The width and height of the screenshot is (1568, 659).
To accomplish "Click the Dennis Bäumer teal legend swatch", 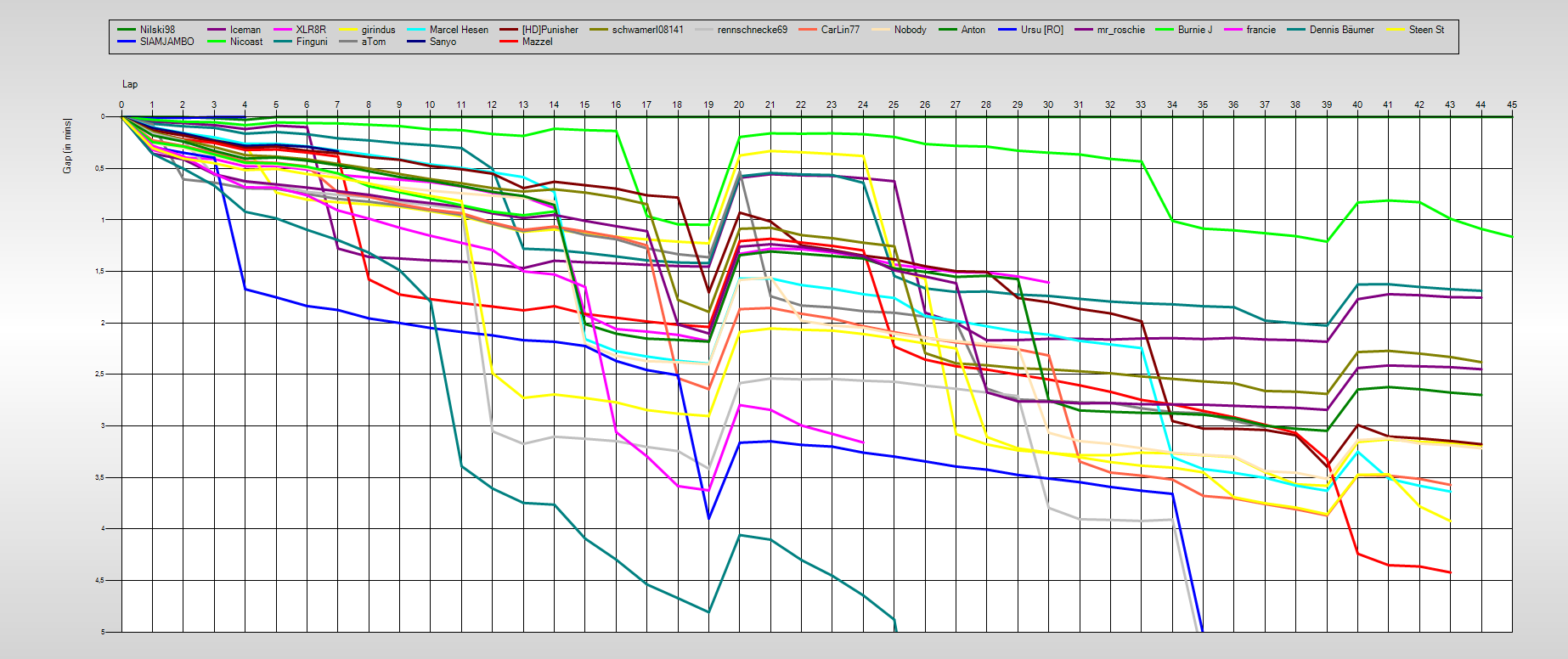I will point(1297,30).
